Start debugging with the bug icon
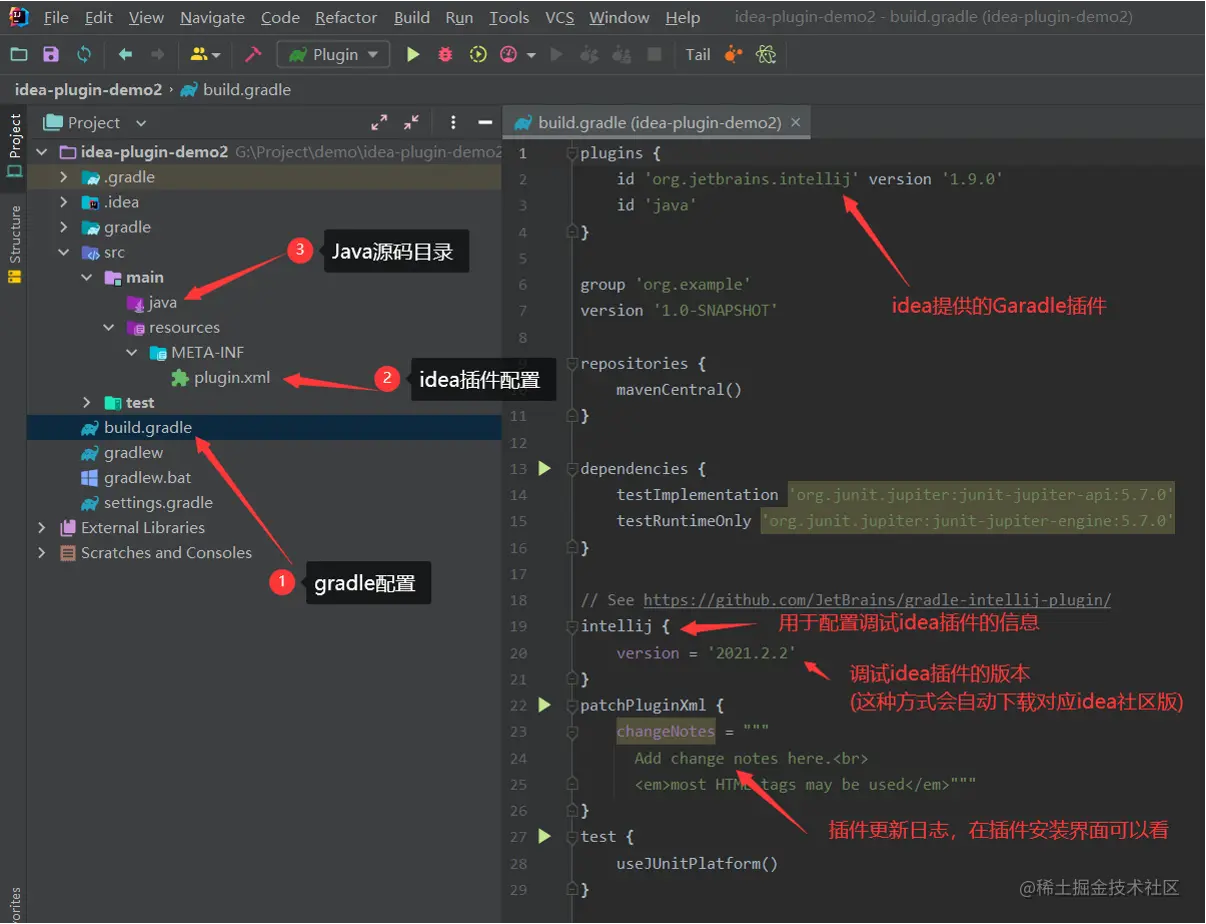Viewport: 1206px width, 924px height. point(446,55)
